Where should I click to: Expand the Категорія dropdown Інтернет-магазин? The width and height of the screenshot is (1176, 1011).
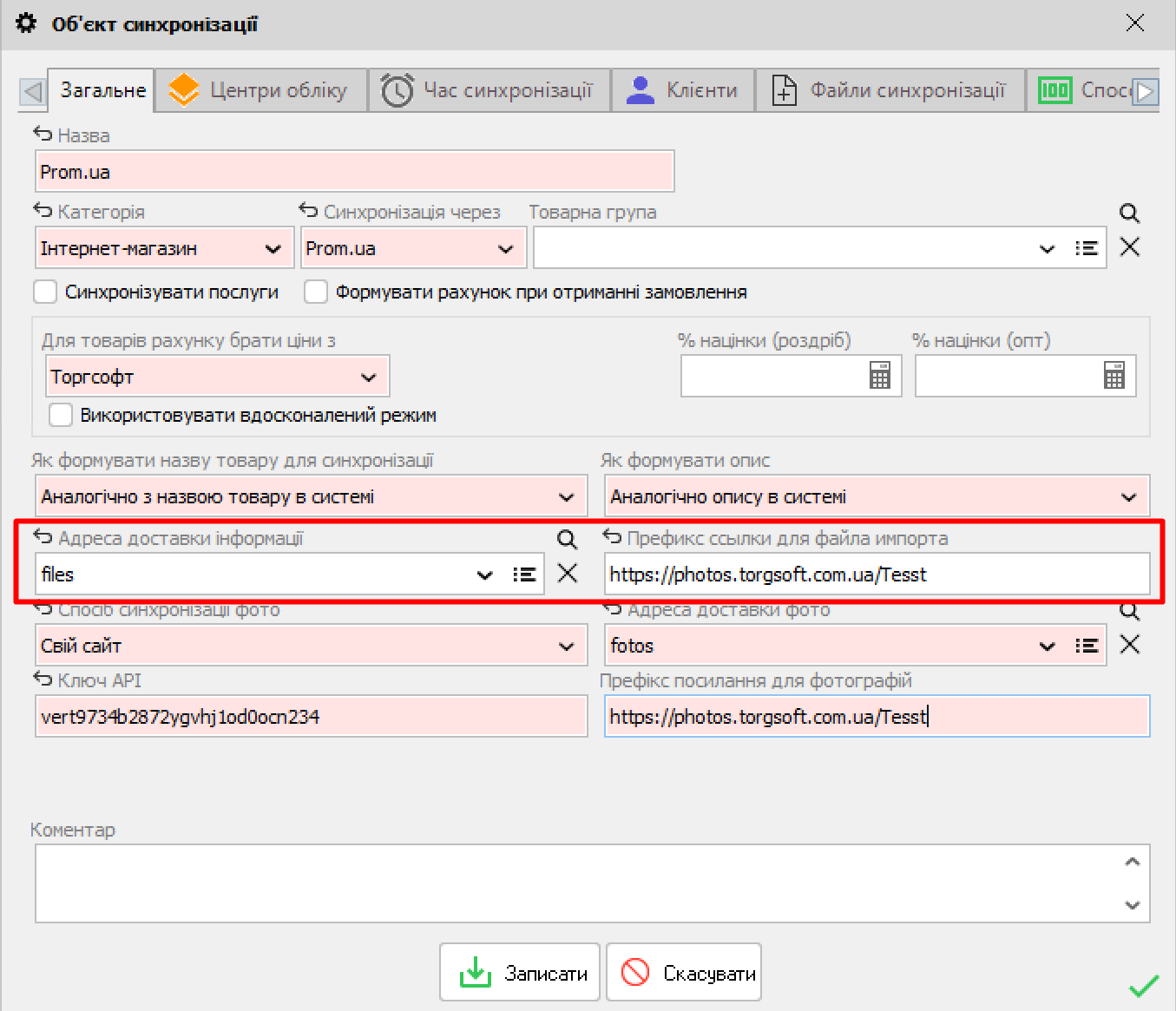[x=273, y=249]
